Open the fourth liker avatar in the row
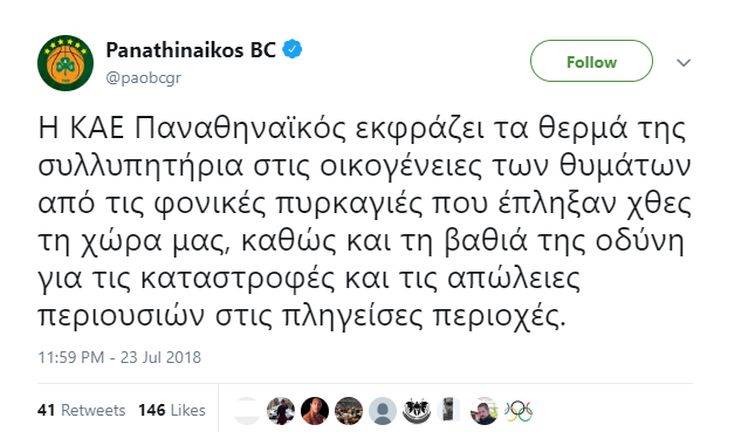735x432 pixels. pyautogui.click(x=348, y=410)
